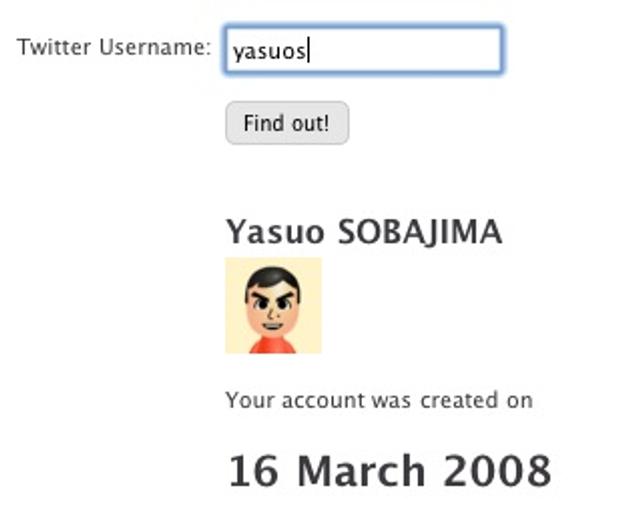Image resolution: width=640 pixels, height=514 pixels.
Task: Click "March" in the creation date
Action: point(364,470)
